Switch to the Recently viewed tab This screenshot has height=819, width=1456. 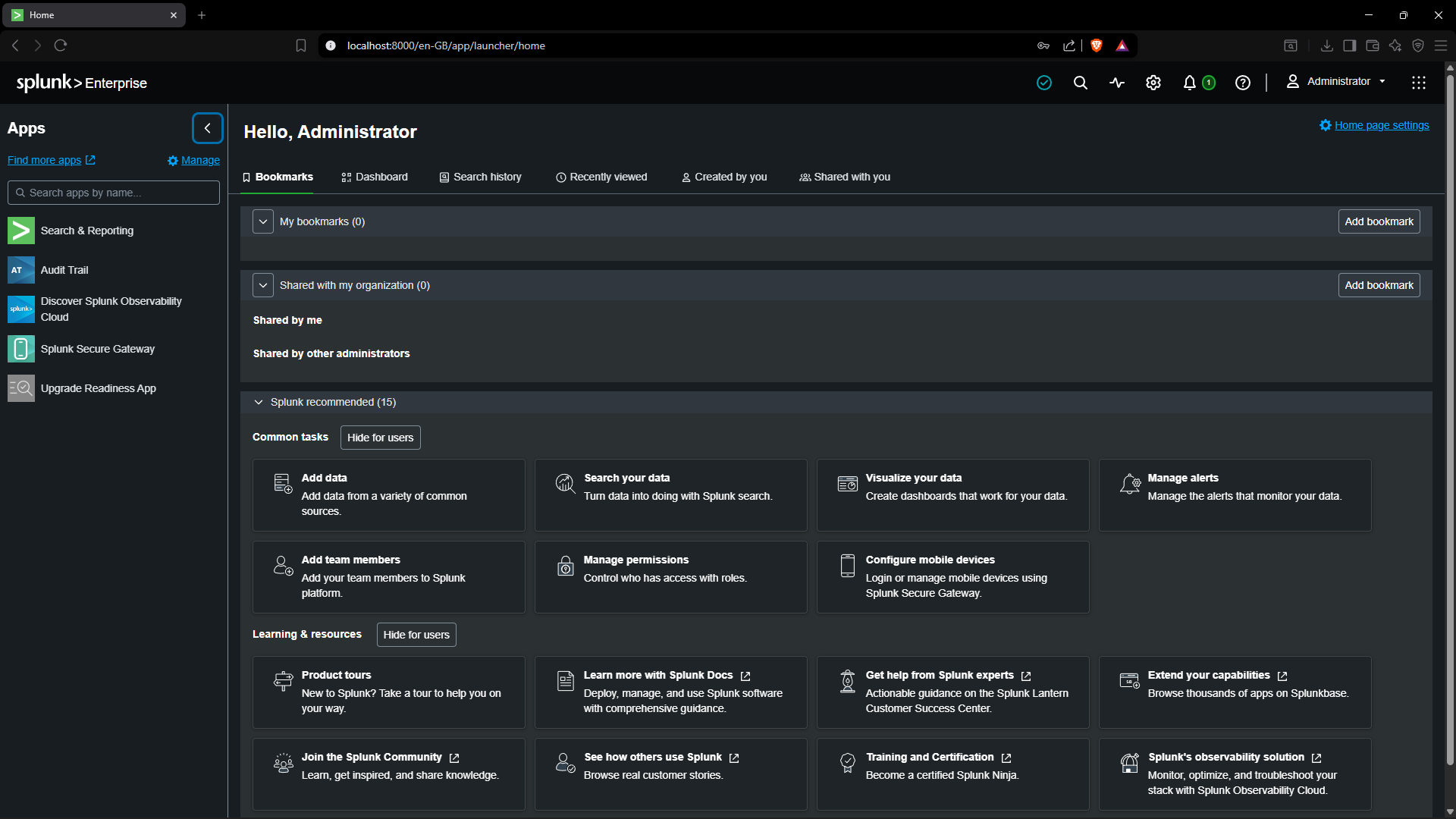(x=601, y=177)
